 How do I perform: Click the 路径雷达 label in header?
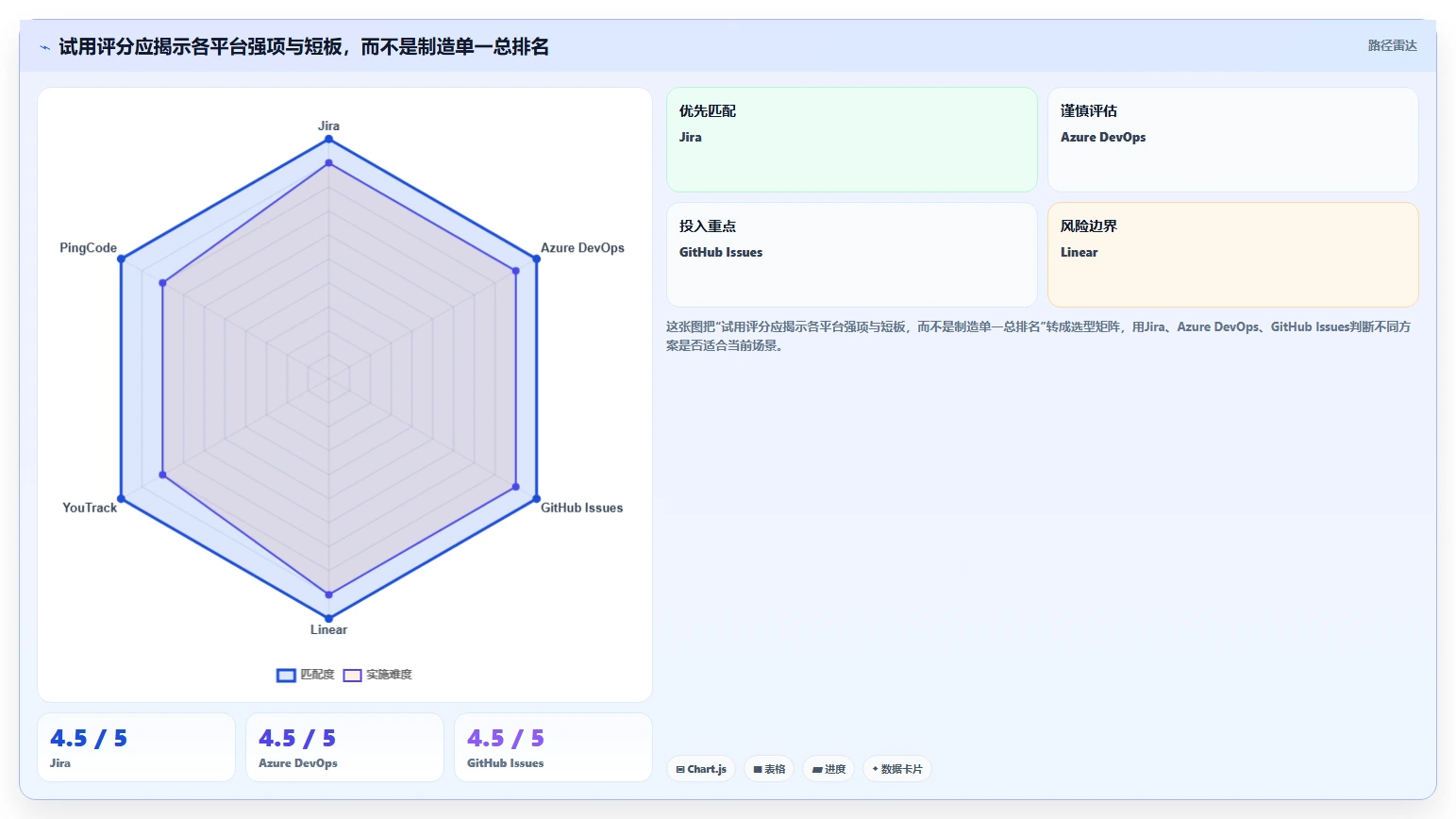1392,45
